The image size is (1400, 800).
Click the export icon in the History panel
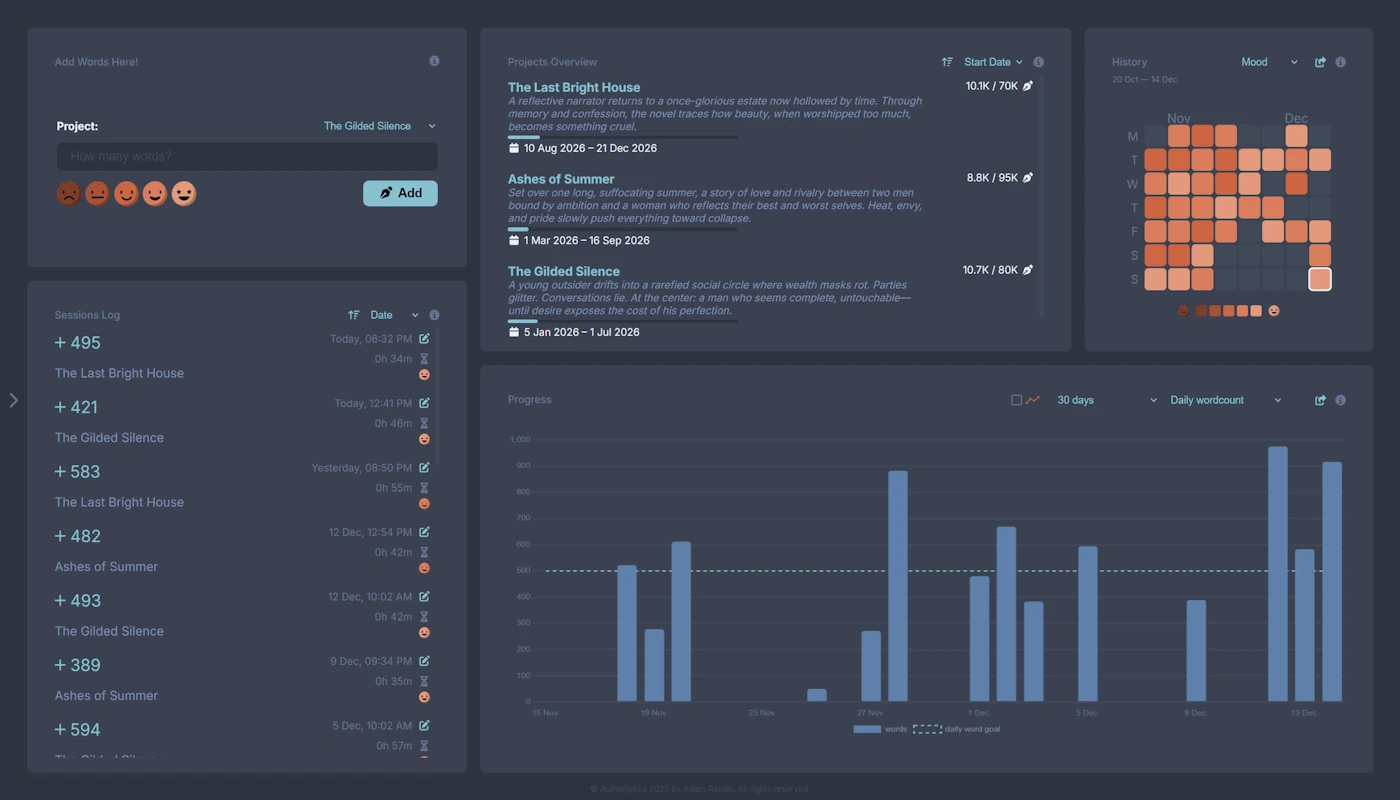1319,62
